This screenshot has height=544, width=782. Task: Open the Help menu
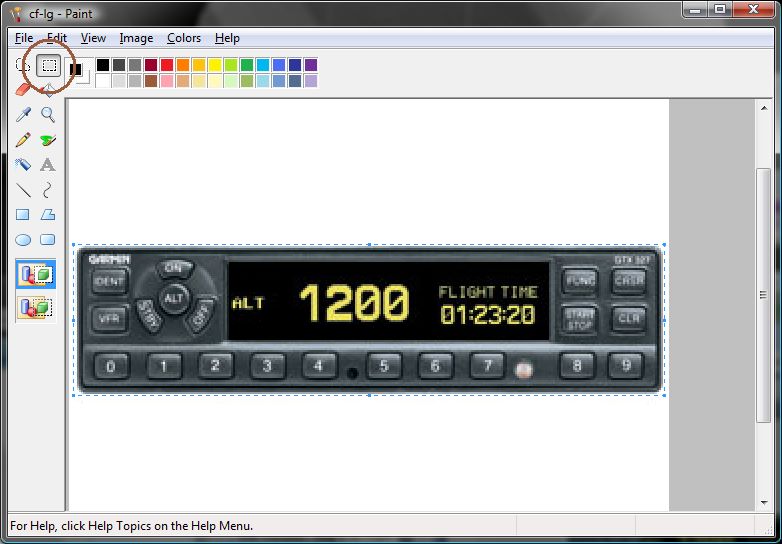pos(227,38)
